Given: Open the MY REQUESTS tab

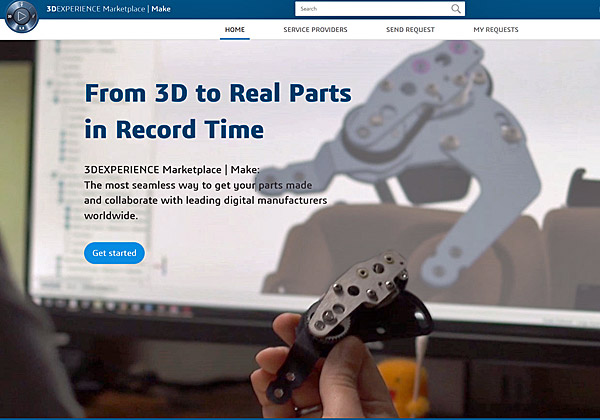Looking at the screenshot, I should pyautogui.click(x=496, y=29).
